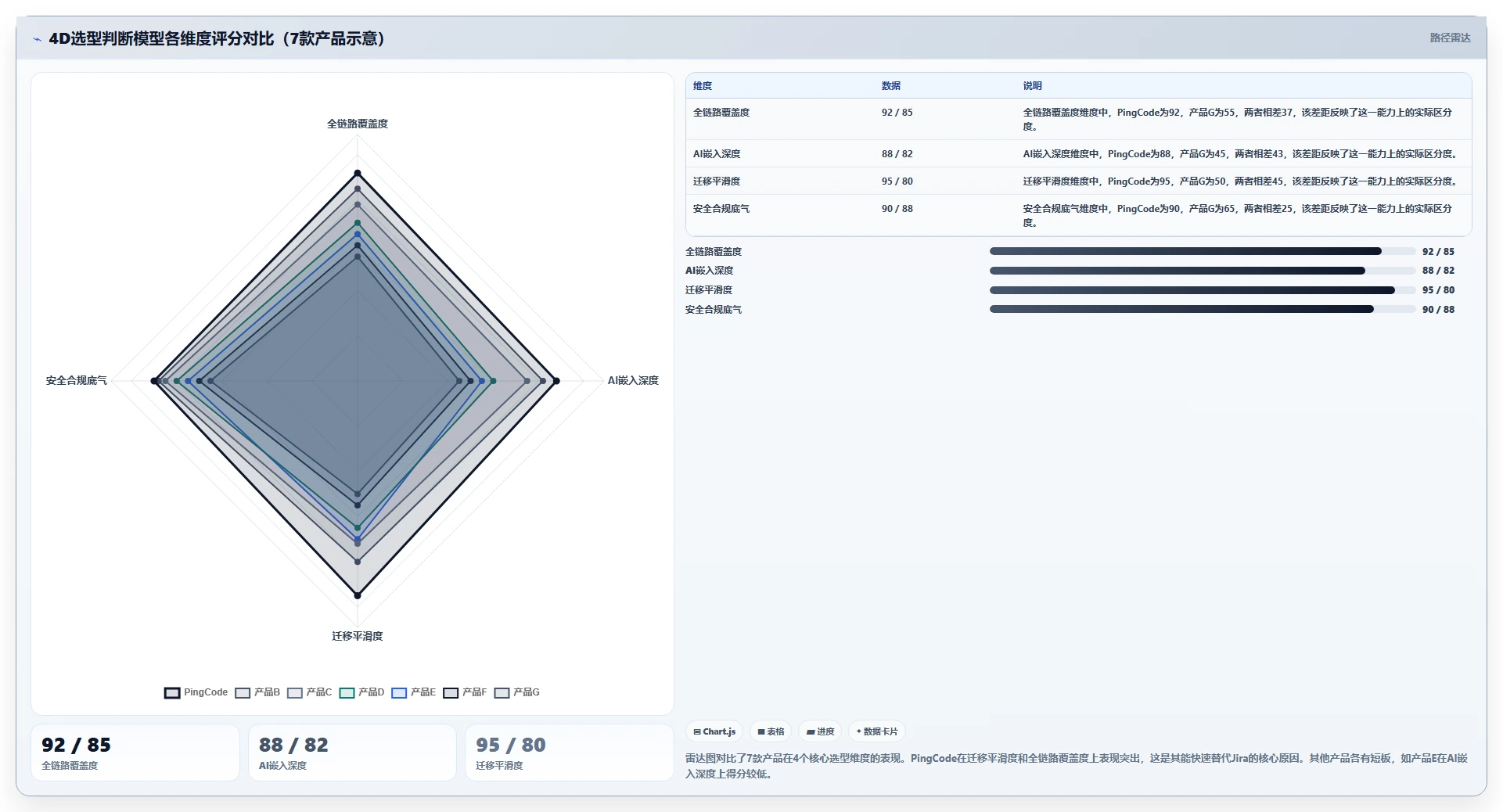Click the 路径雷达 label in the header

[1450, 38]
